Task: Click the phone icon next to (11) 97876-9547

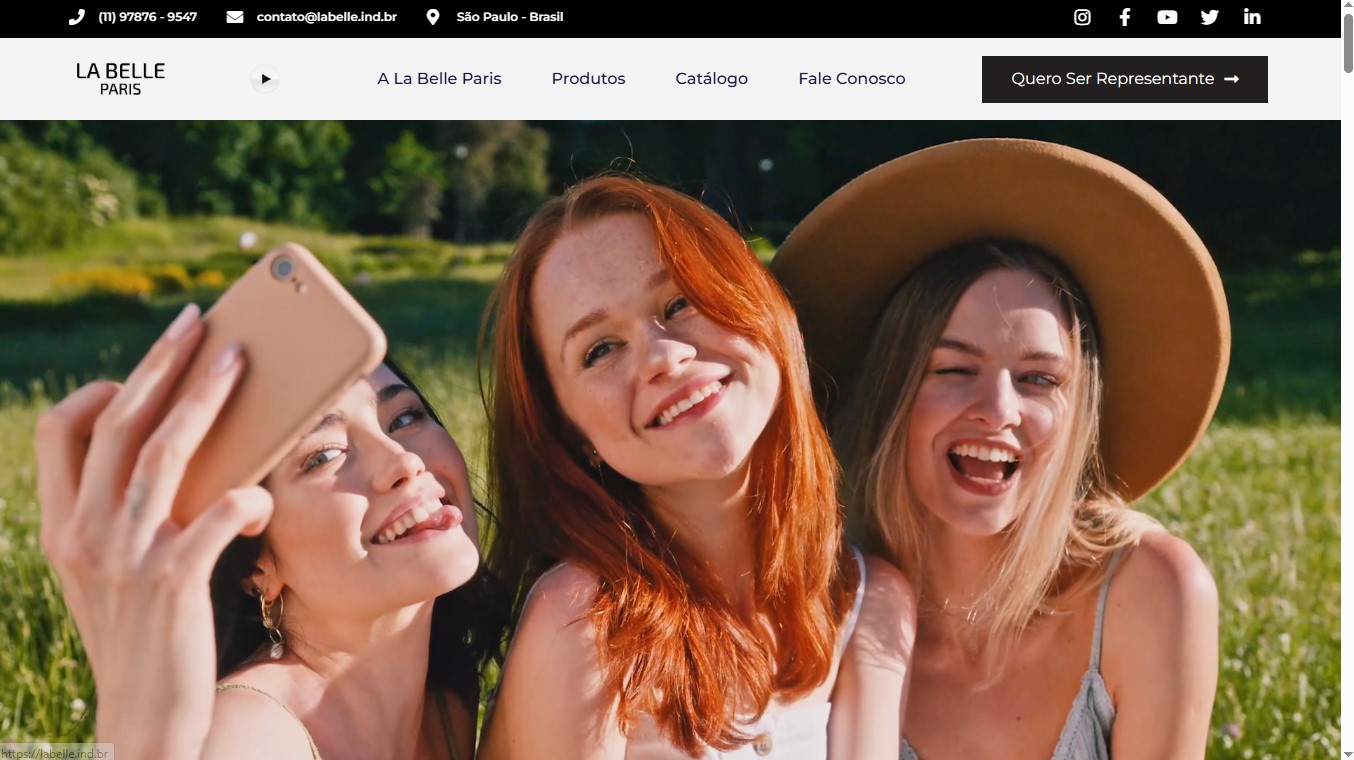Action: point(77,17)
